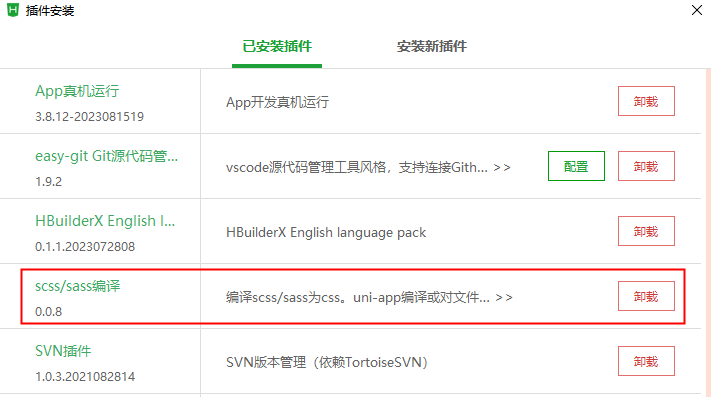This screenshot has width=711, height=397.
Task: Close the 插件安装 dialog
Action: (x=696, y=10)
